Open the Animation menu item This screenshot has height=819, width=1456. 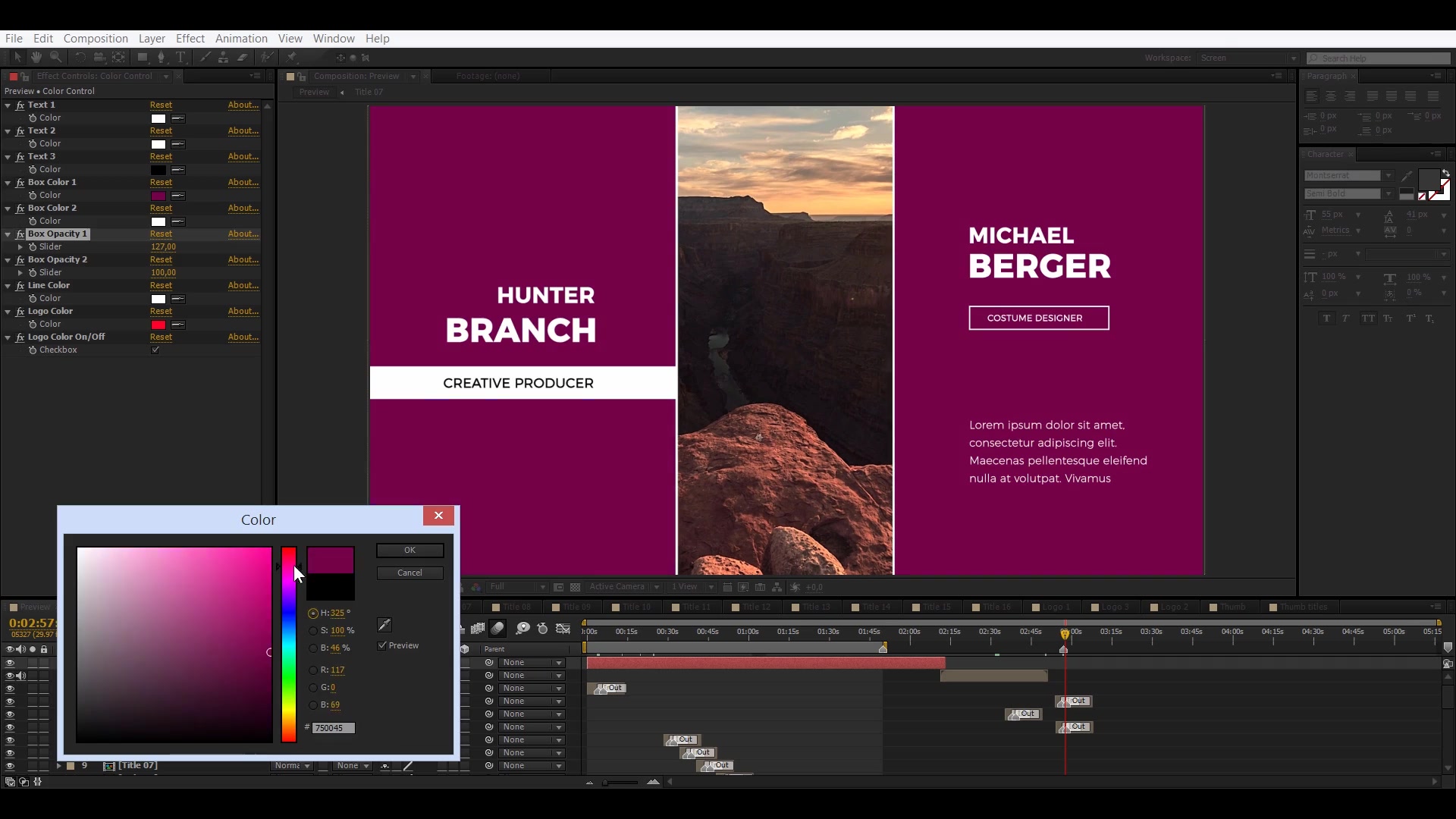241,38
